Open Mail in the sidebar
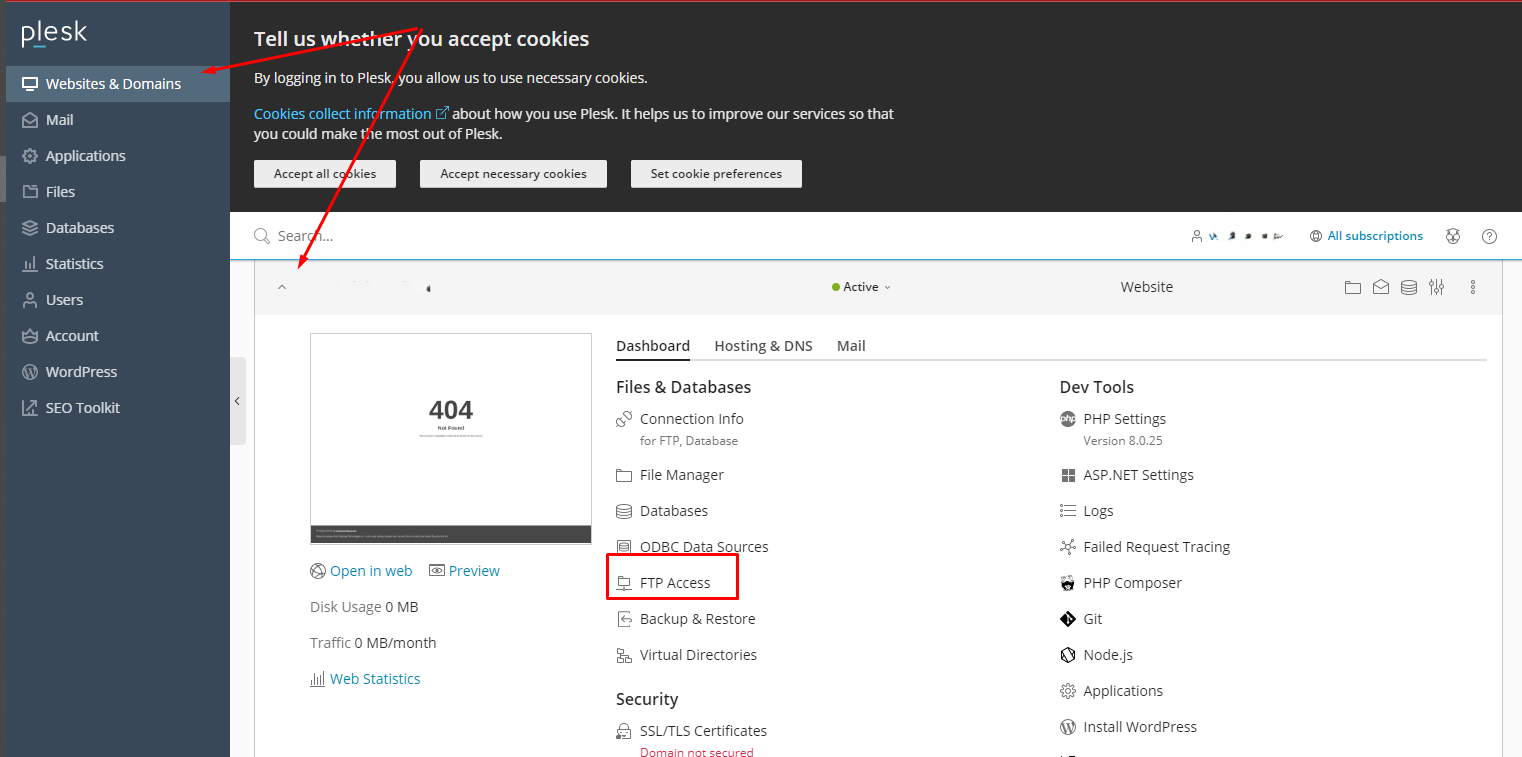Screen dimensions: 1522x757 pos(118,120)
